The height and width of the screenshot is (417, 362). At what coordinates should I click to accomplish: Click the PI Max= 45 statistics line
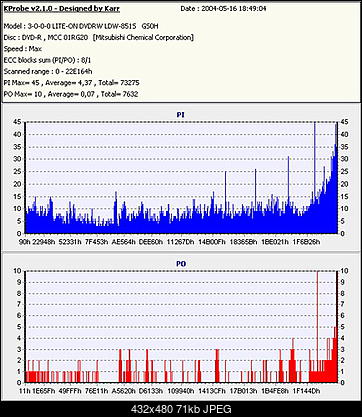[71, 83]
